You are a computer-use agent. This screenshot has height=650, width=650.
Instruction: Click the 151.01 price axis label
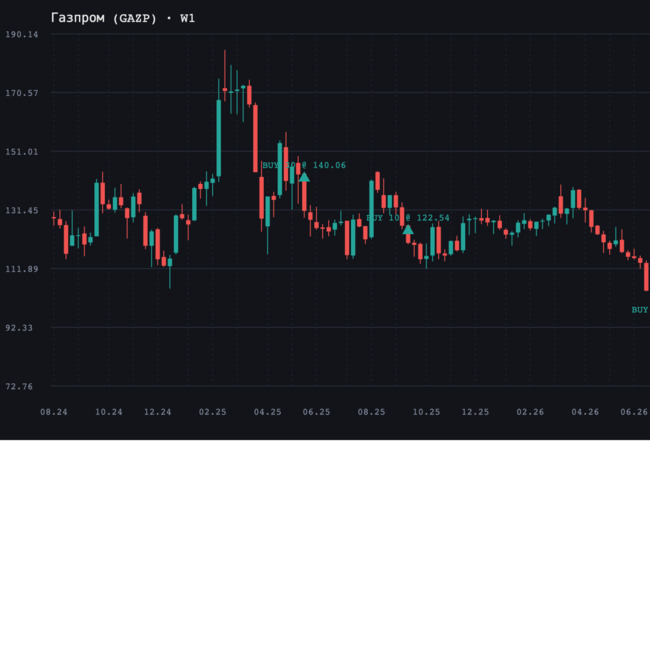(22, 152)
